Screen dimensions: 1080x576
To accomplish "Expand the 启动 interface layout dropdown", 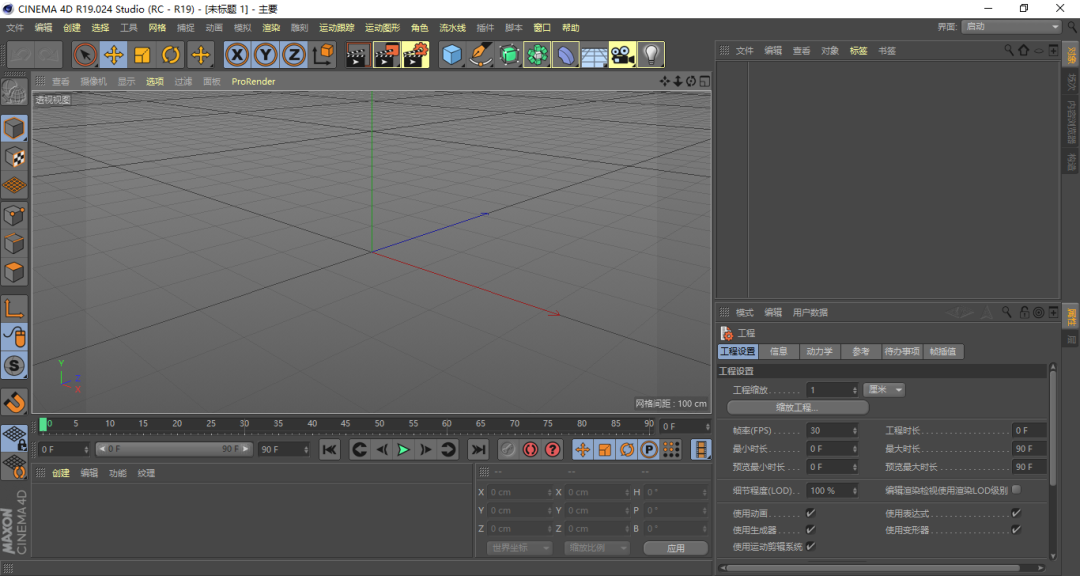I will pos(1011,27).
